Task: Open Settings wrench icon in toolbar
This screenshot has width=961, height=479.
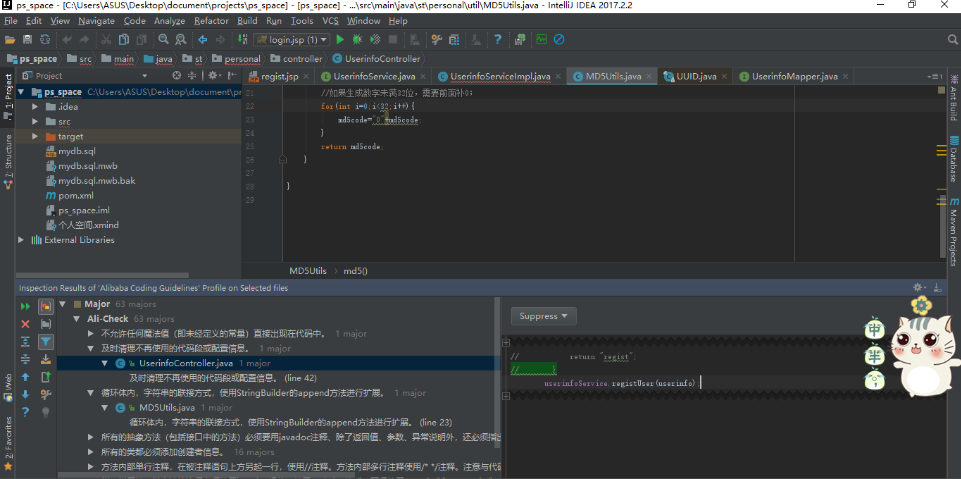Action: pos(436,39)
